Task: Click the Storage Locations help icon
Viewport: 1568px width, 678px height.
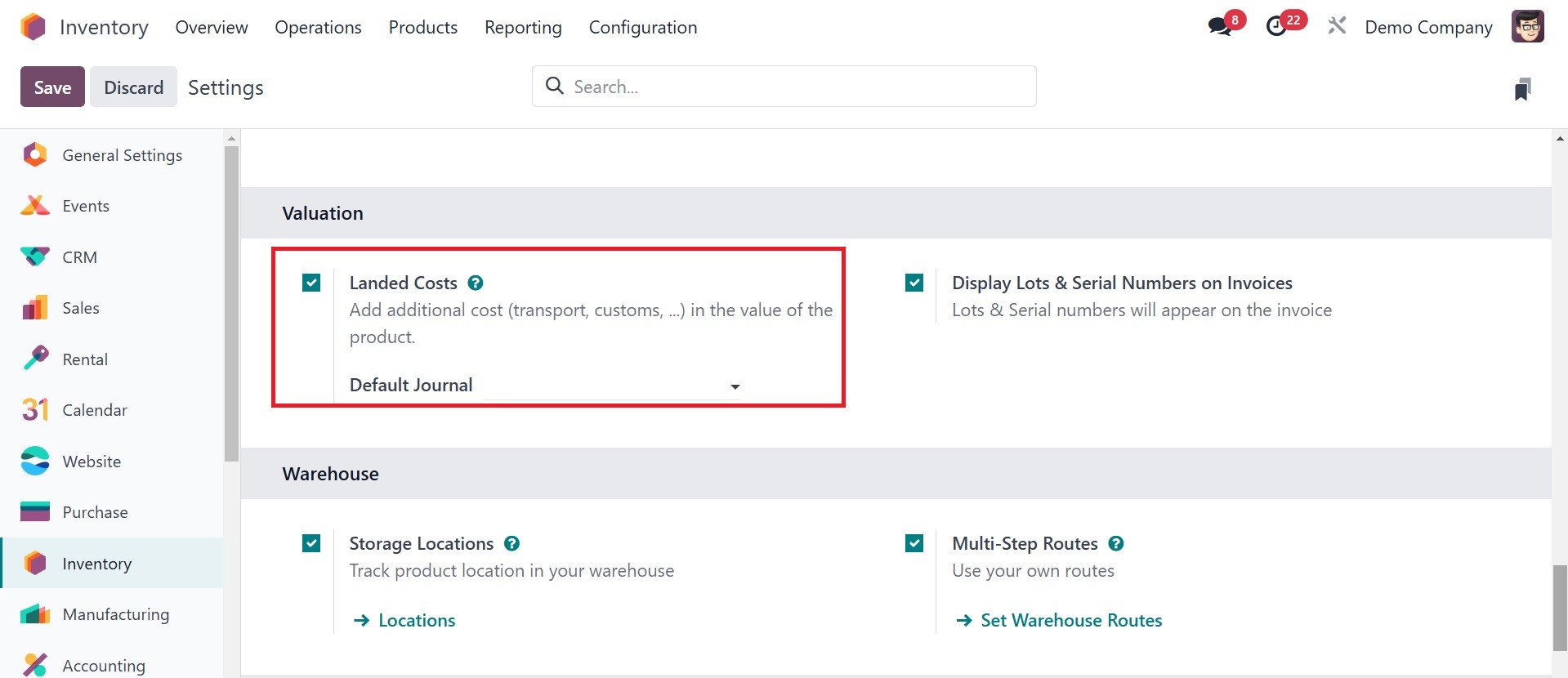Action: (511, 543)
